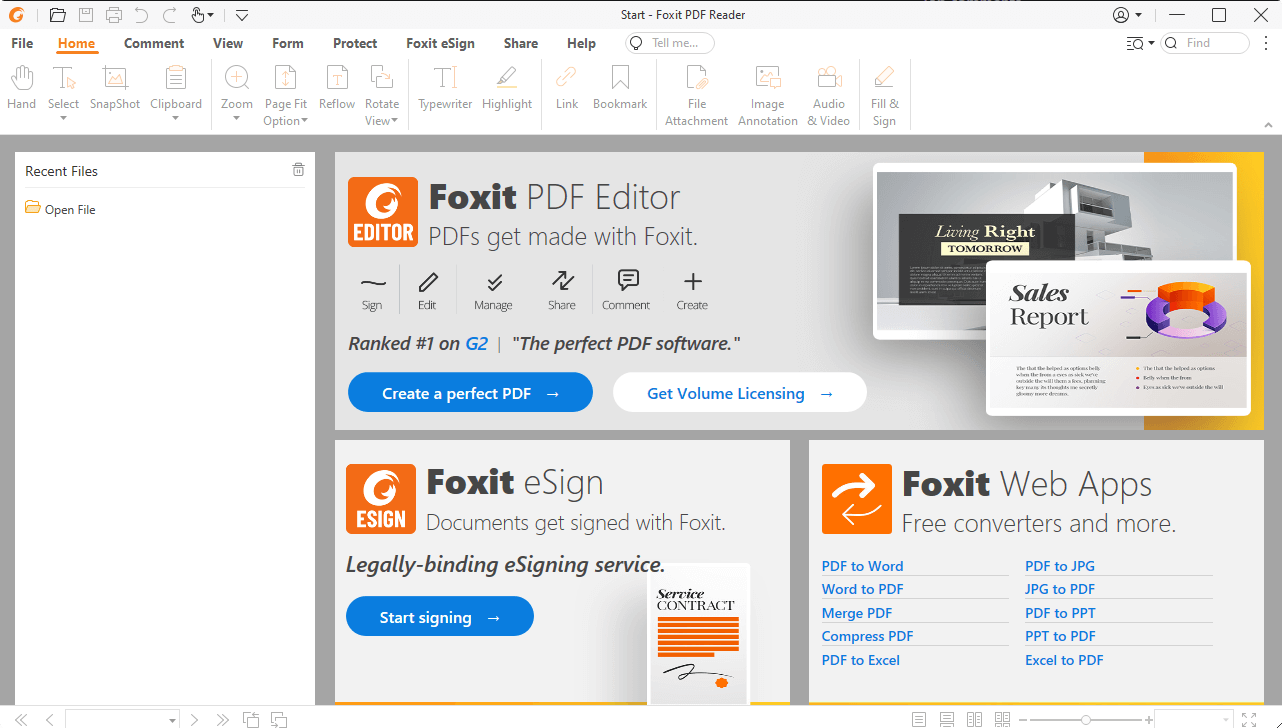Click the Undo arrow in the quick access bar
Screen dimensions: 1282x728
[141, 15]
